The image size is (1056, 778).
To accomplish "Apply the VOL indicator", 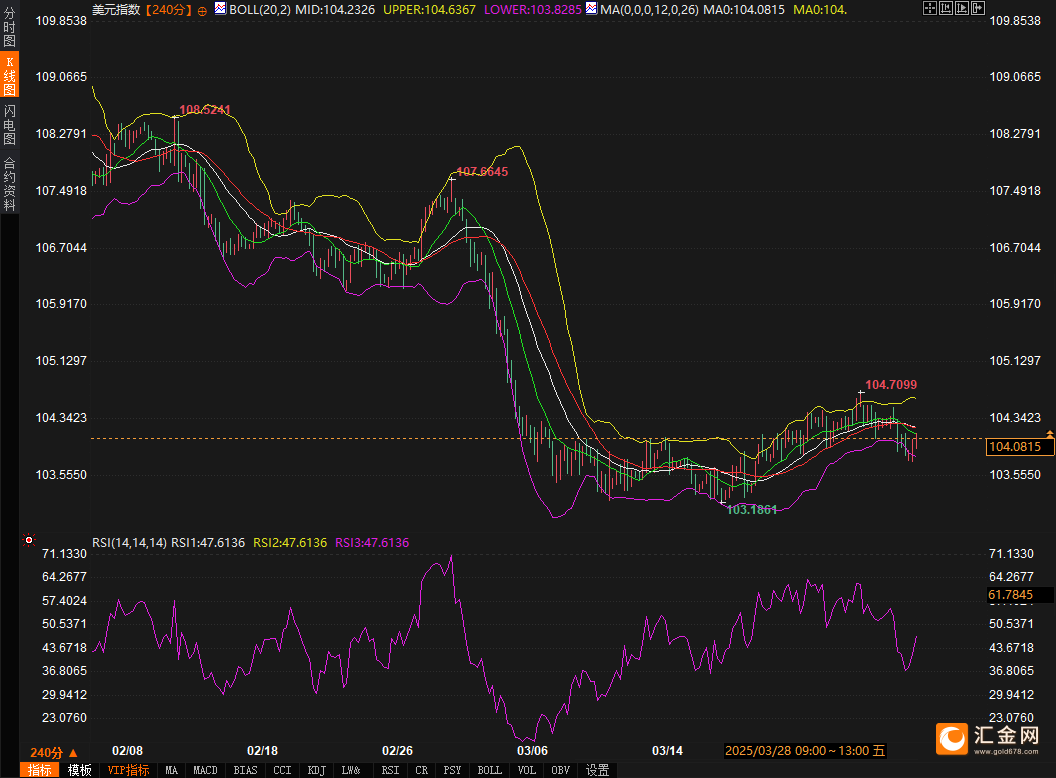I will 527,770.
